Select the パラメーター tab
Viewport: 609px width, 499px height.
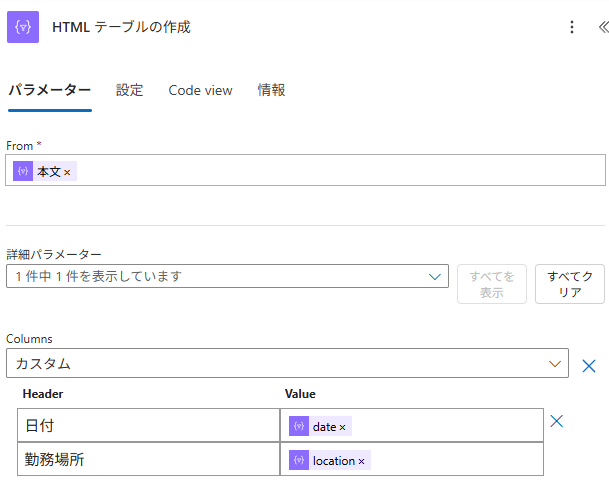(50, 90)
